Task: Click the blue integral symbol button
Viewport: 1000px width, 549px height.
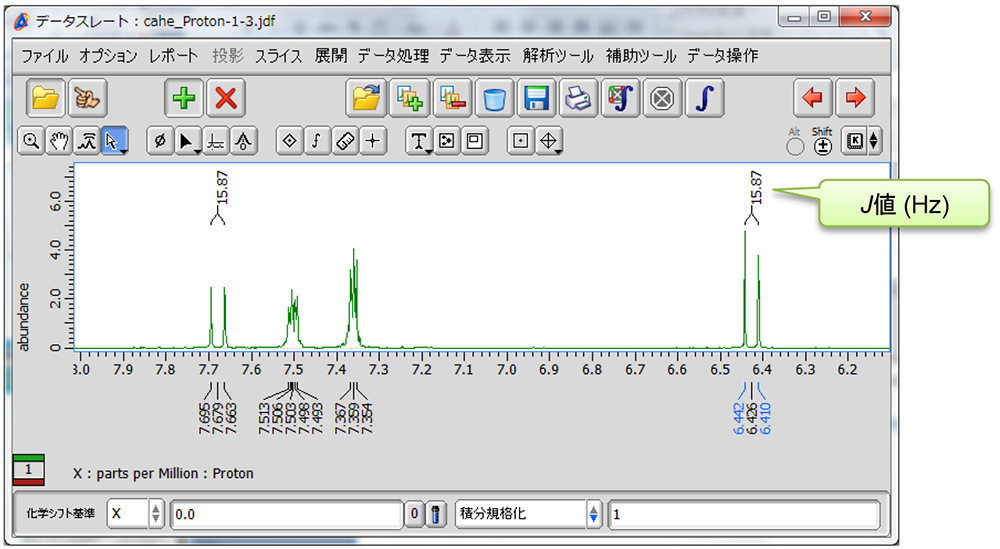Action: pos(705,98)
